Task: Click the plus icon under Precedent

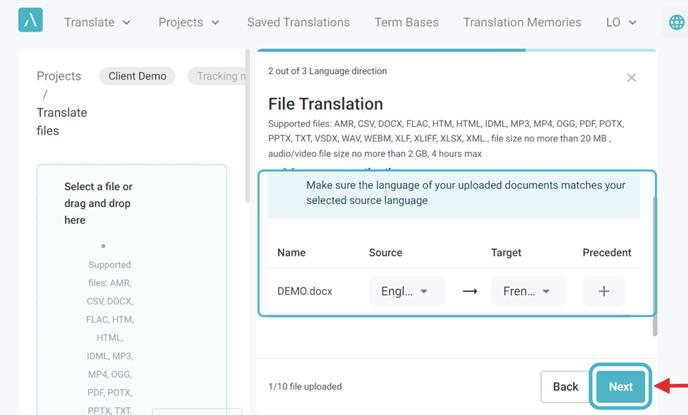Action: point(604,291)
